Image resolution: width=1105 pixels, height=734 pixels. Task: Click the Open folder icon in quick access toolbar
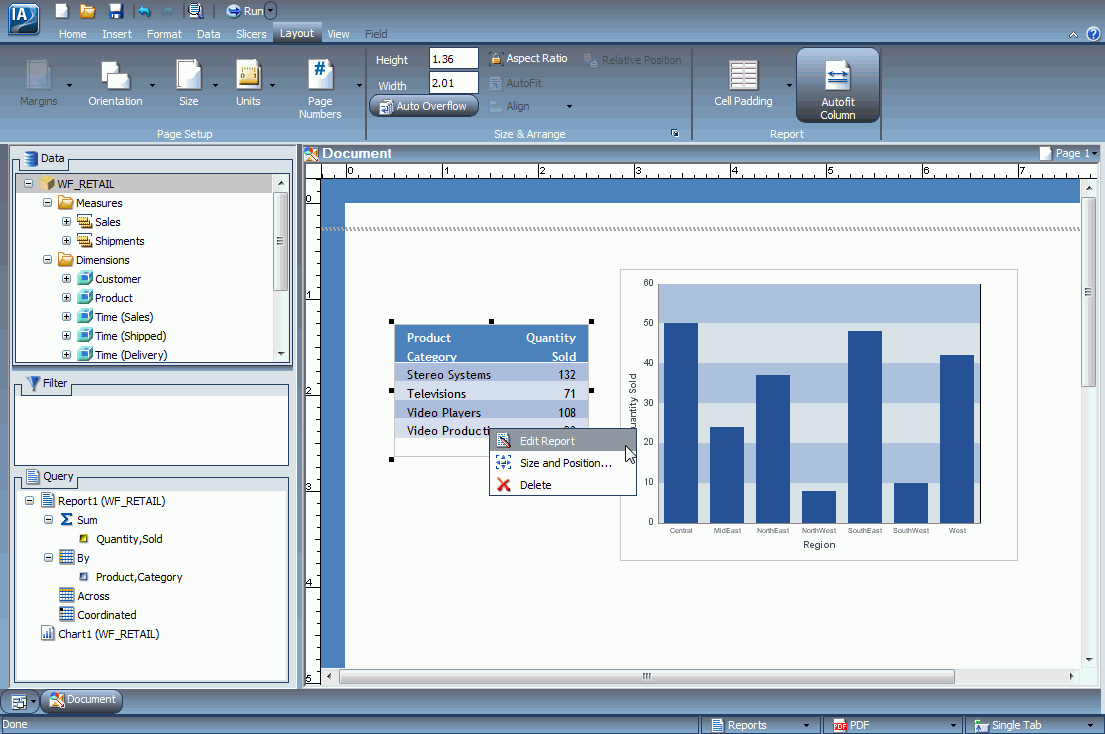(87, 11)
